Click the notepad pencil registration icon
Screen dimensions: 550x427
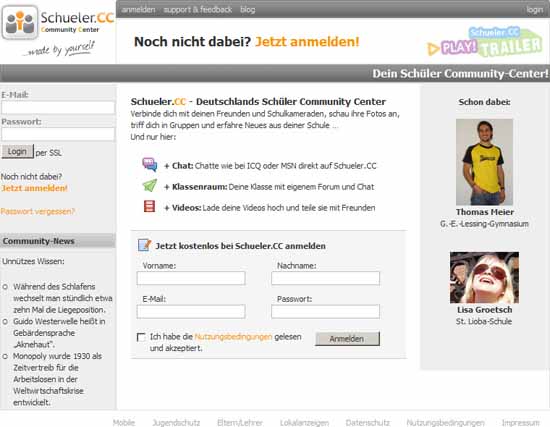pos(145,245)
